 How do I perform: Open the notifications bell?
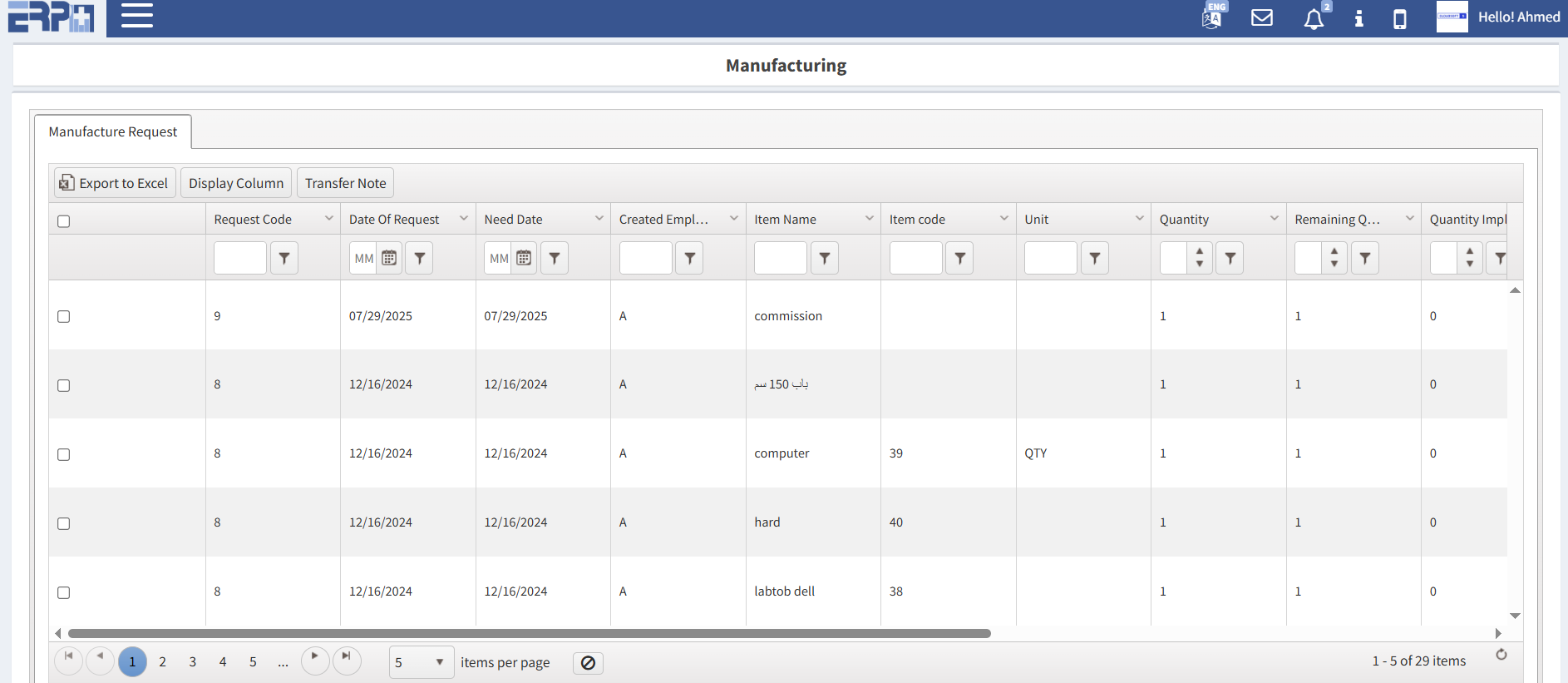pyautogui.click(x=1314, y=19)
